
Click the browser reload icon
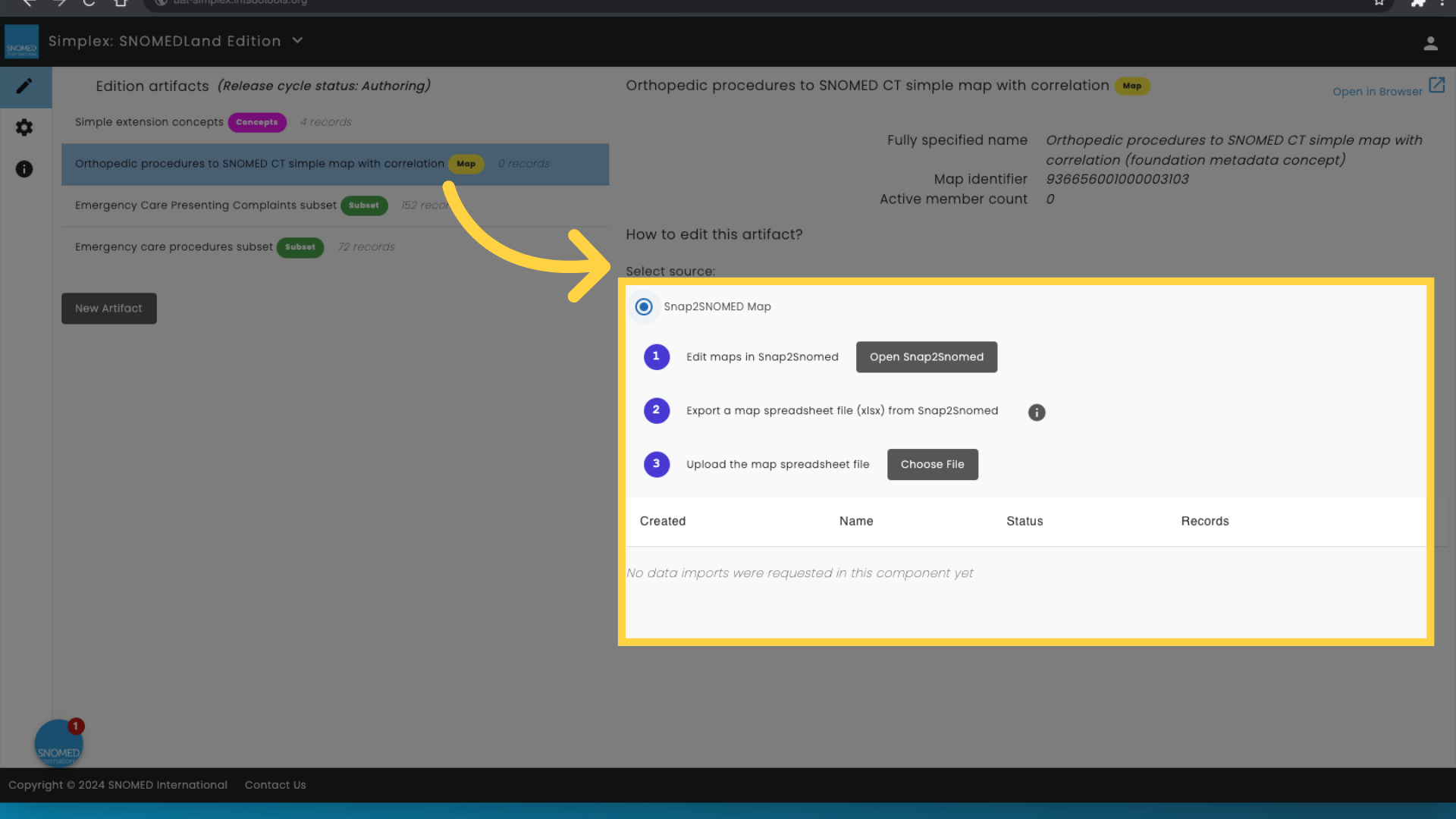tap(89, 3)
